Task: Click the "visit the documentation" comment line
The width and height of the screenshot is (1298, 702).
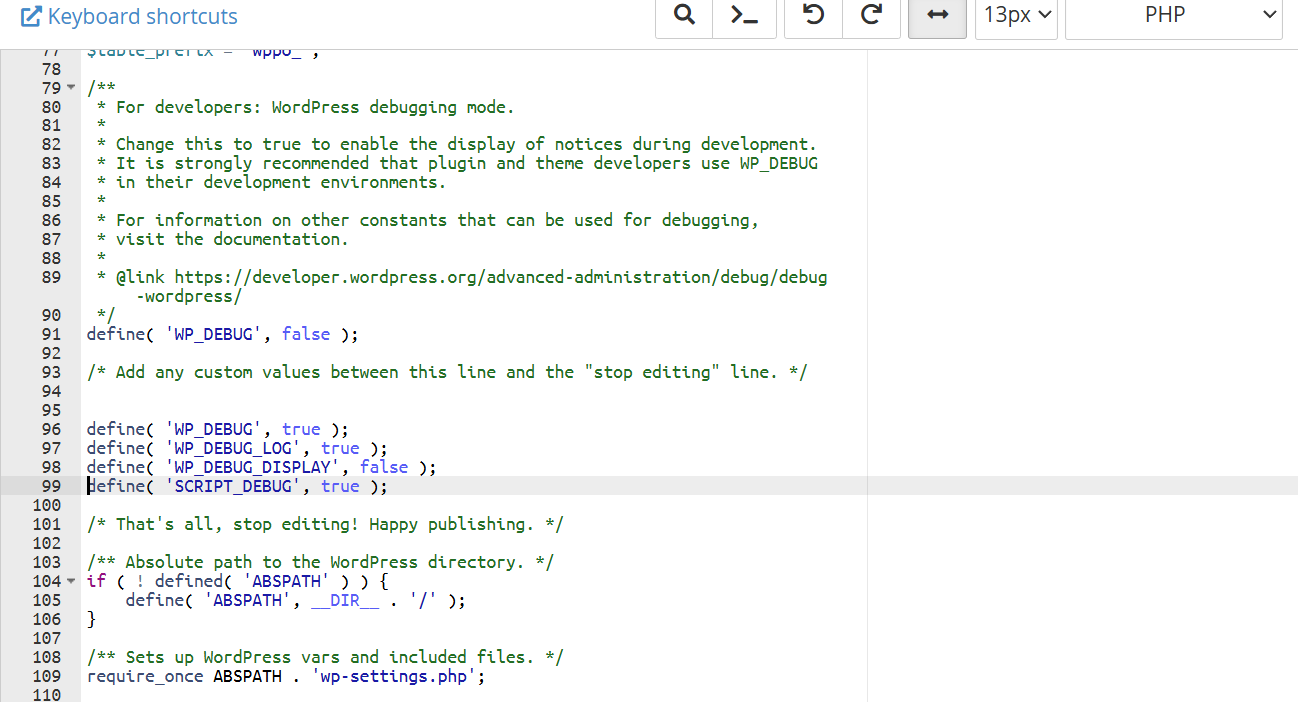Action: (223, 239)
